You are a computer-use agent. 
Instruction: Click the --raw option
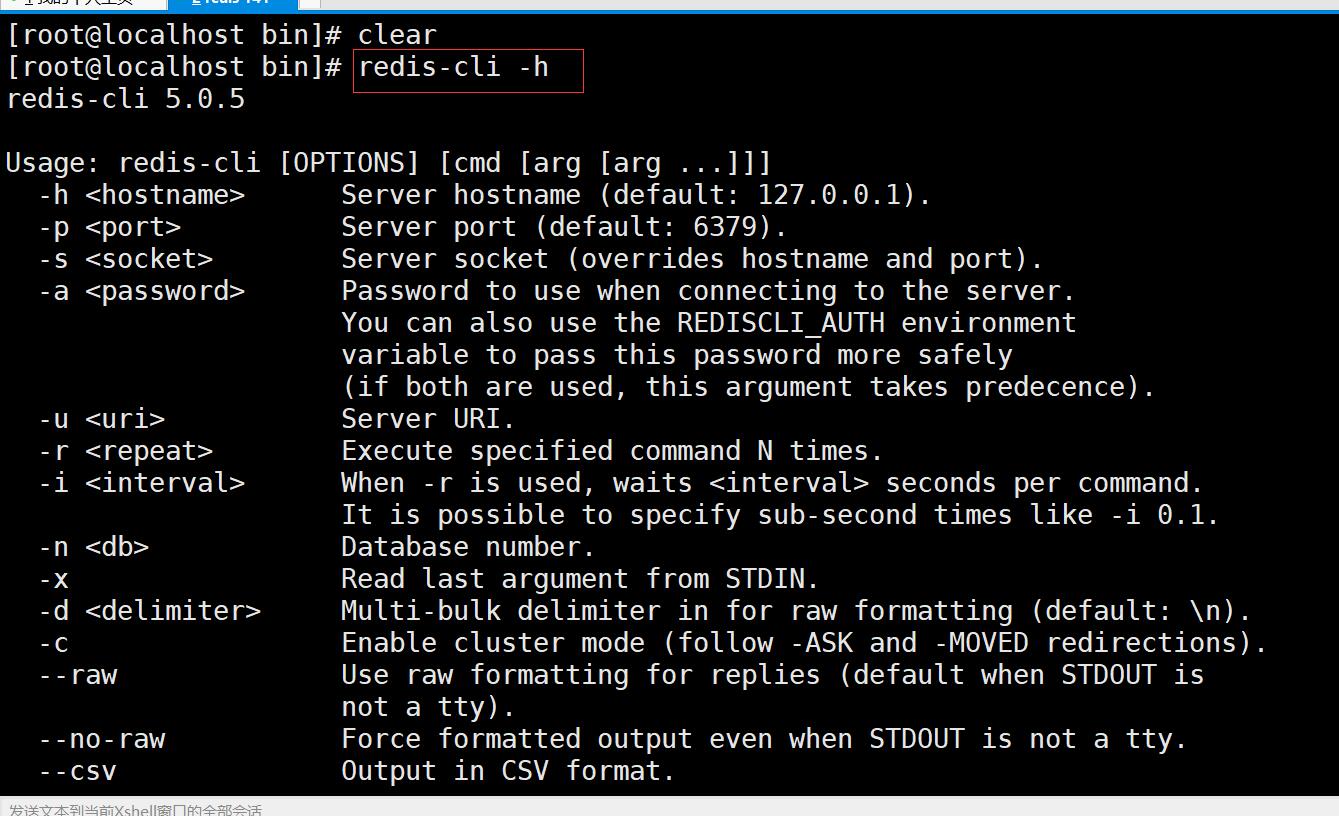click(x=78, y=675)
